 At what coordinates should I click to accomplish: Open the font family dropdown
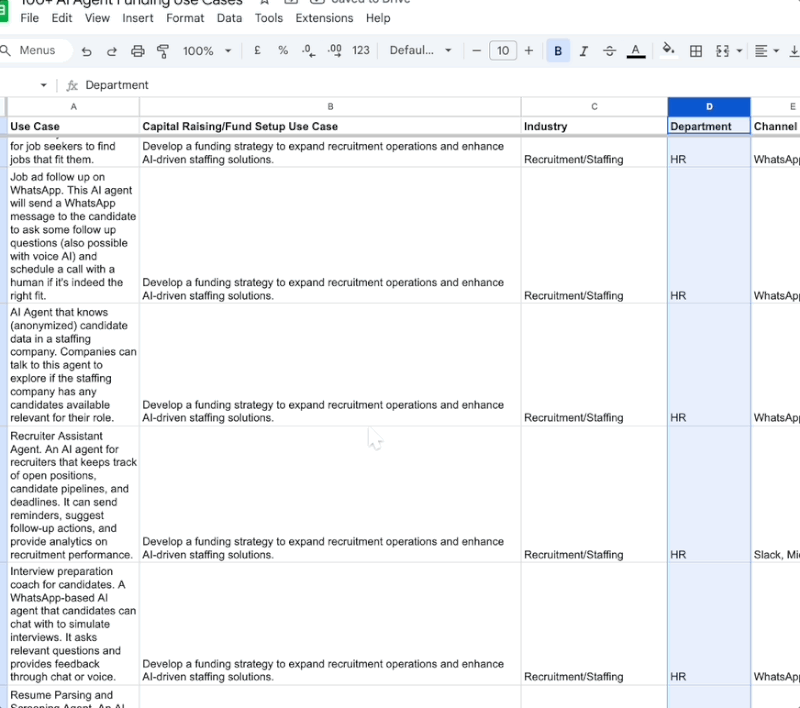tap(420, 51)
